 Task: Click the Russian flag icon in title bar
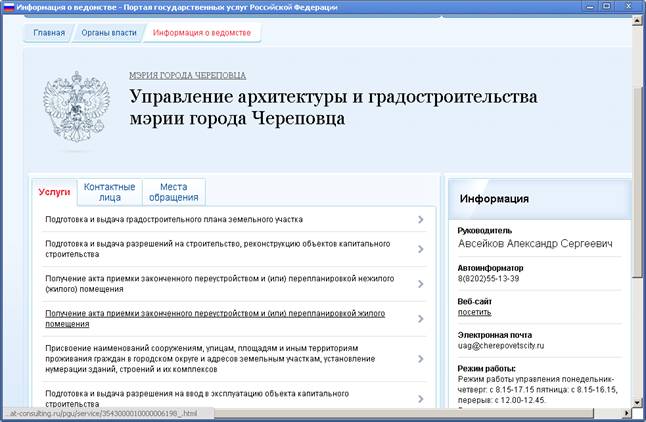pyautogui.click(x=9, y=7)
